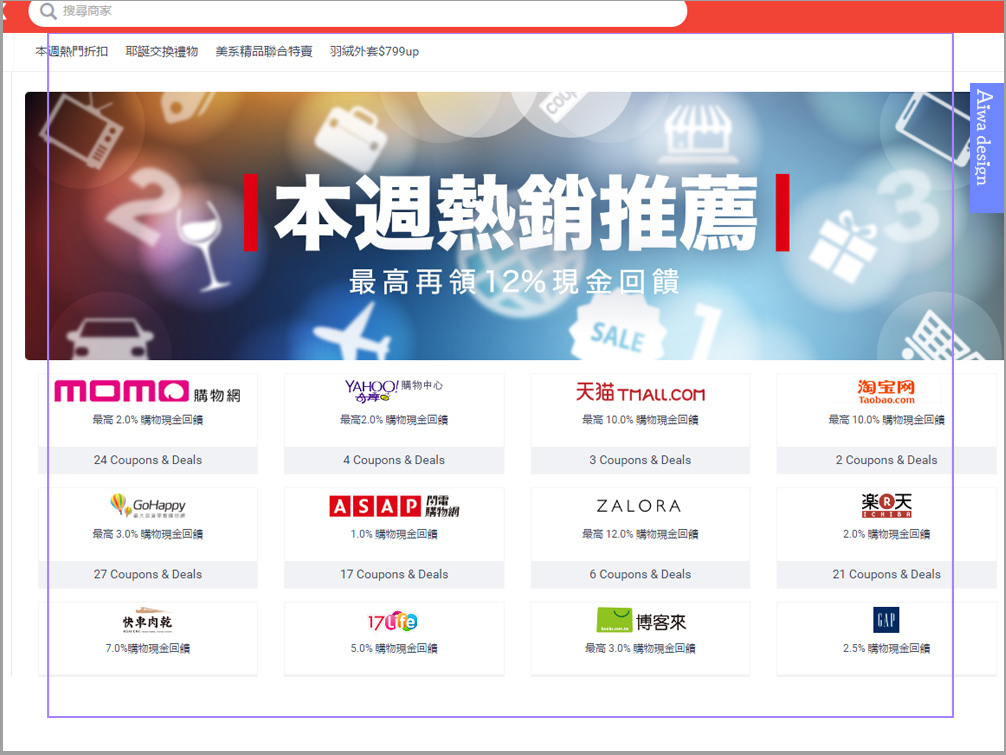Click ASAP's 1.0% 購物現金回饋 text
This screenshot has width=1006, height=755.
[394, 534]
